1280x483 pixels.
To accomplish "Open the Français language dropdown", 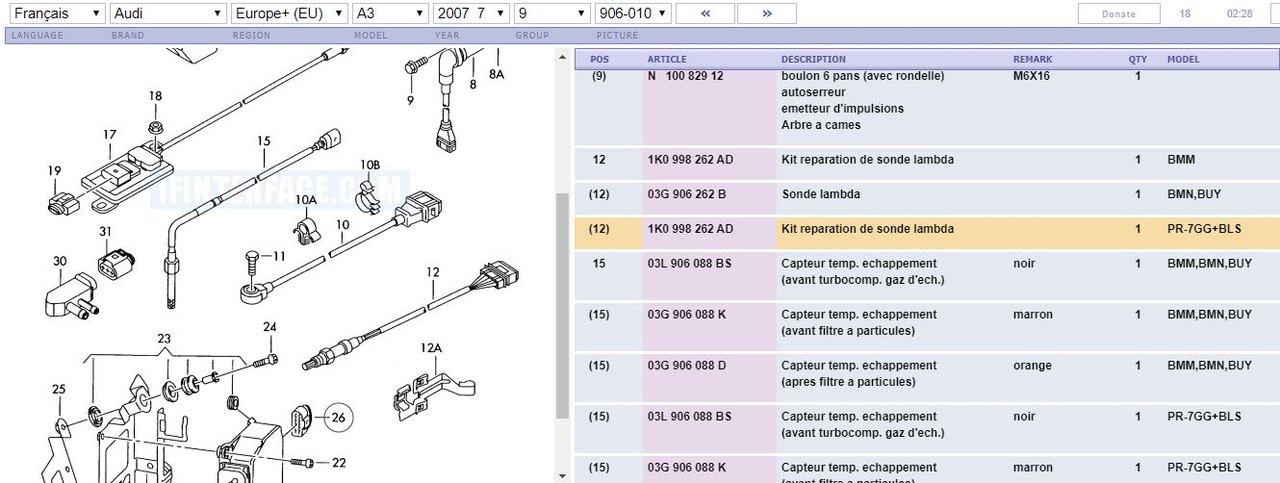I will tap(55, 14).
